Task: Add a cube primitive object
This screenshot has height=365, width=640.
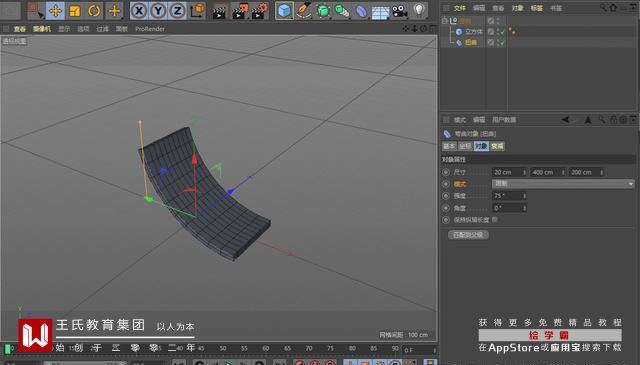Action: 284,11
